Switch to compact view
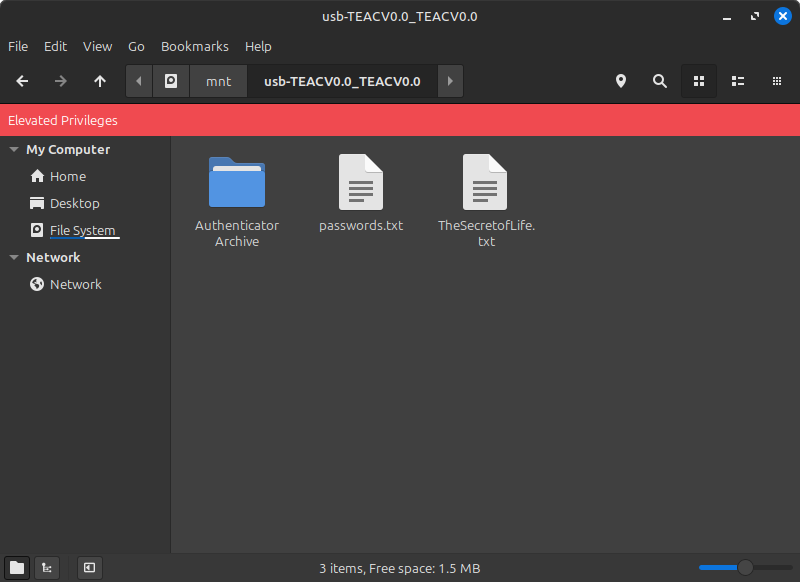Image resolution: width=800 pixels, height=582 pixels. 776,81
